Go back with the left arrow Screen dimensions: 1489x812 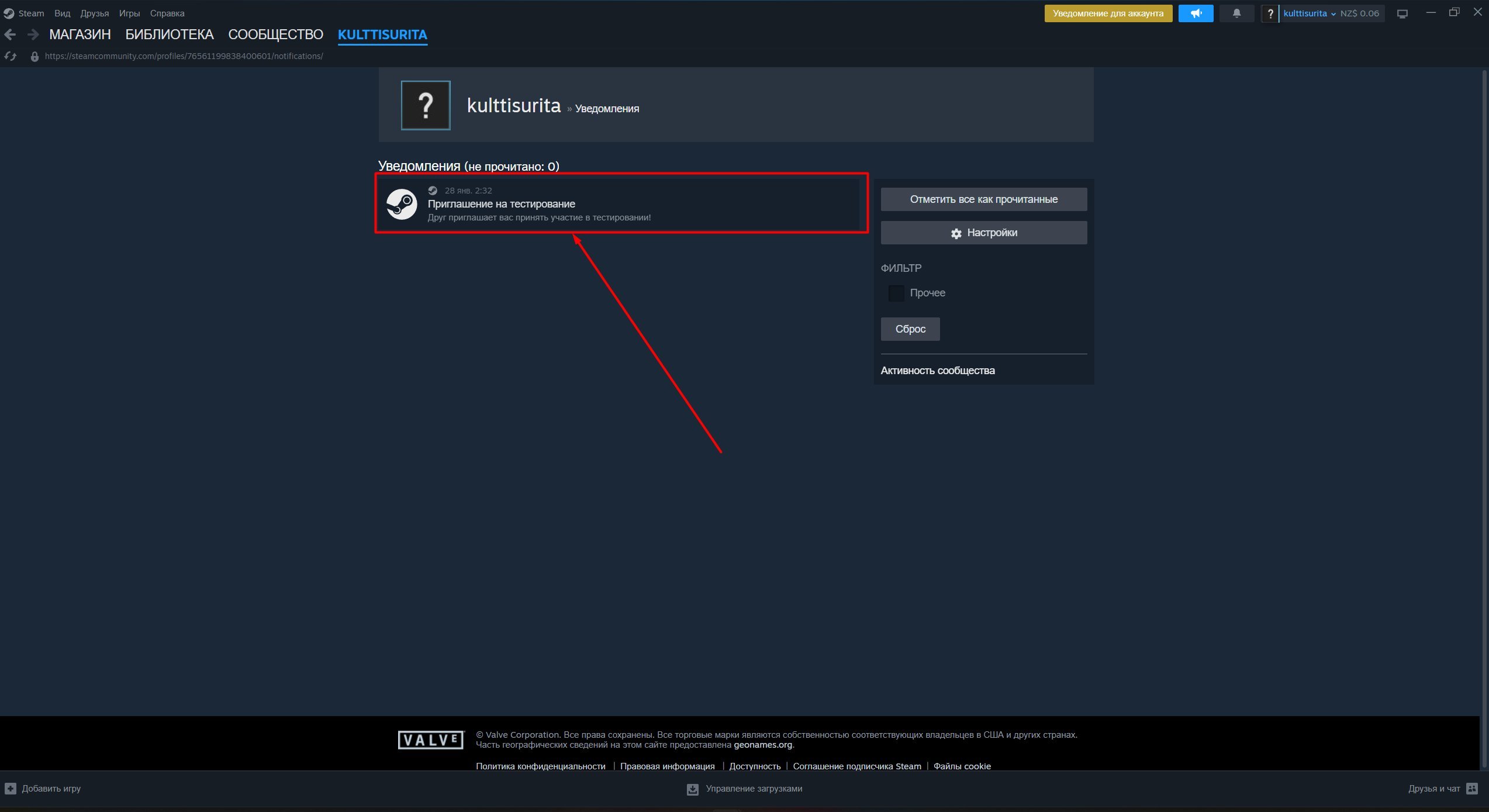(x=10, y=35)
